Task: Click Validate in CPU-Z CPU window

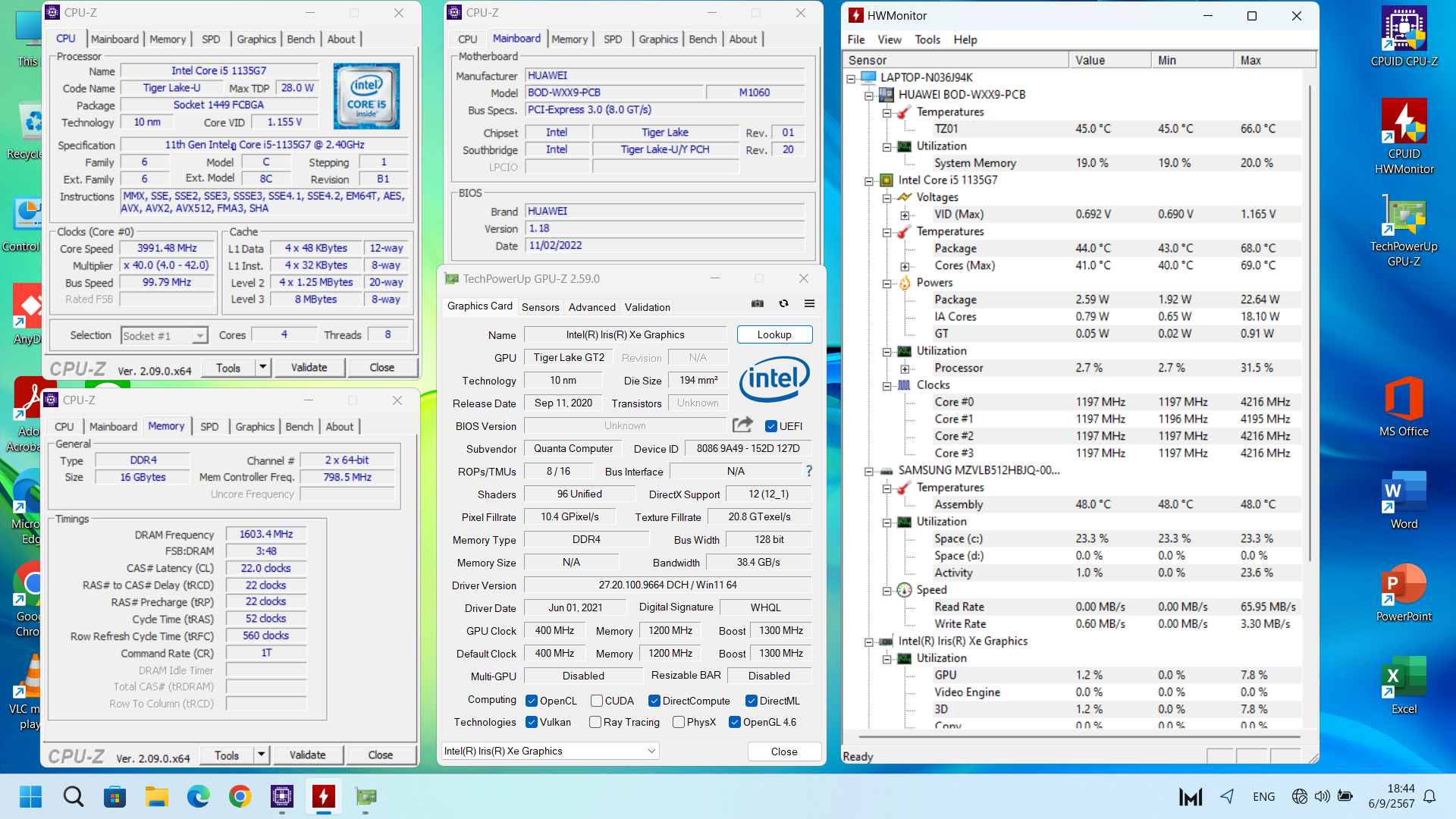Action: tap(309, 367)
